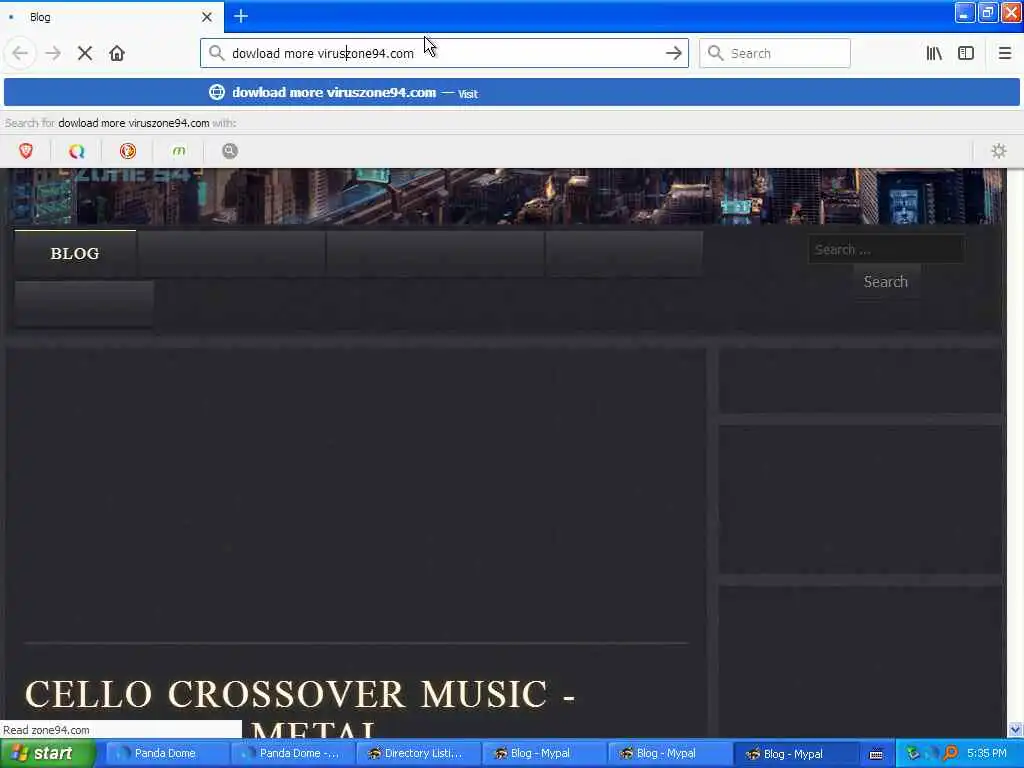The width and height of the screenshot is (1024, 768).
Task: Open a new browser tab
Action: 241,16
